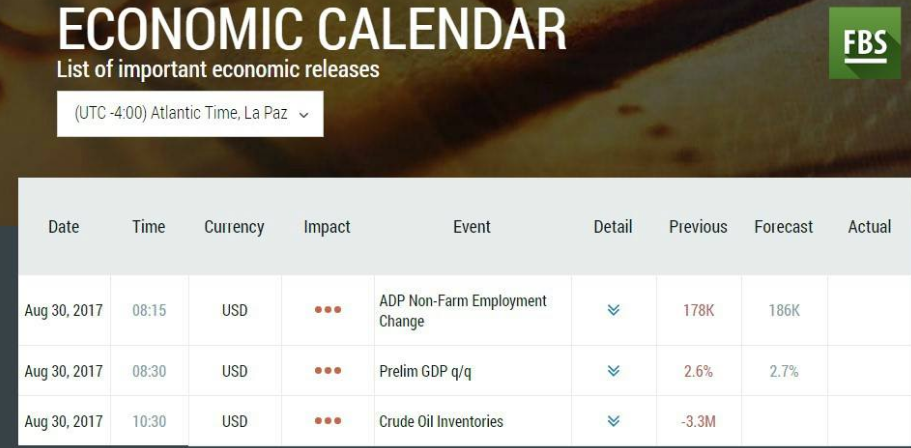
Task: Open the Crude Oil Inventories event
Action: click(441, 421)
